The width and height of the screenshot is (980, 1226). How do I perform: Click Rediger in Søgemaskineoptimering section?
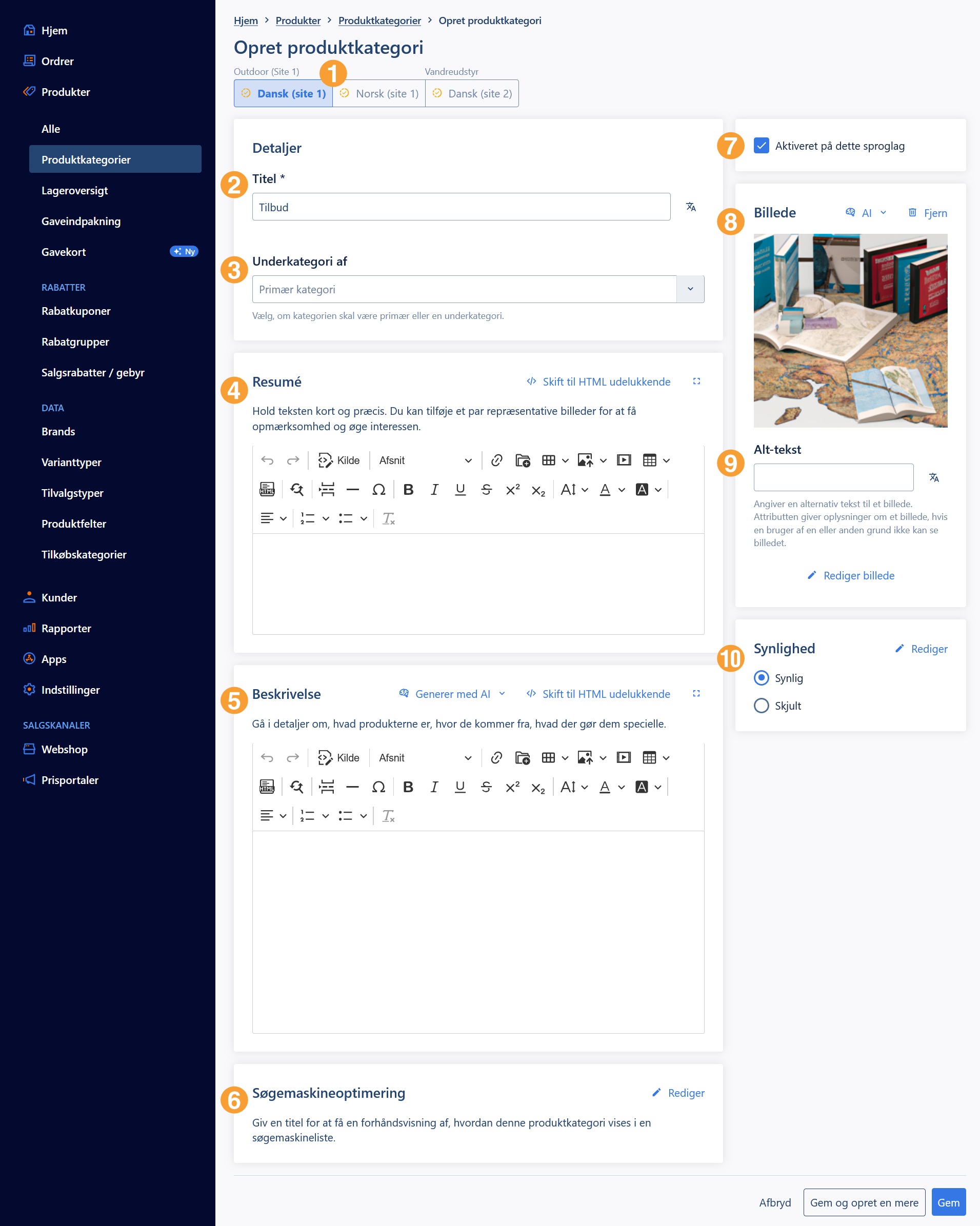678,1093
